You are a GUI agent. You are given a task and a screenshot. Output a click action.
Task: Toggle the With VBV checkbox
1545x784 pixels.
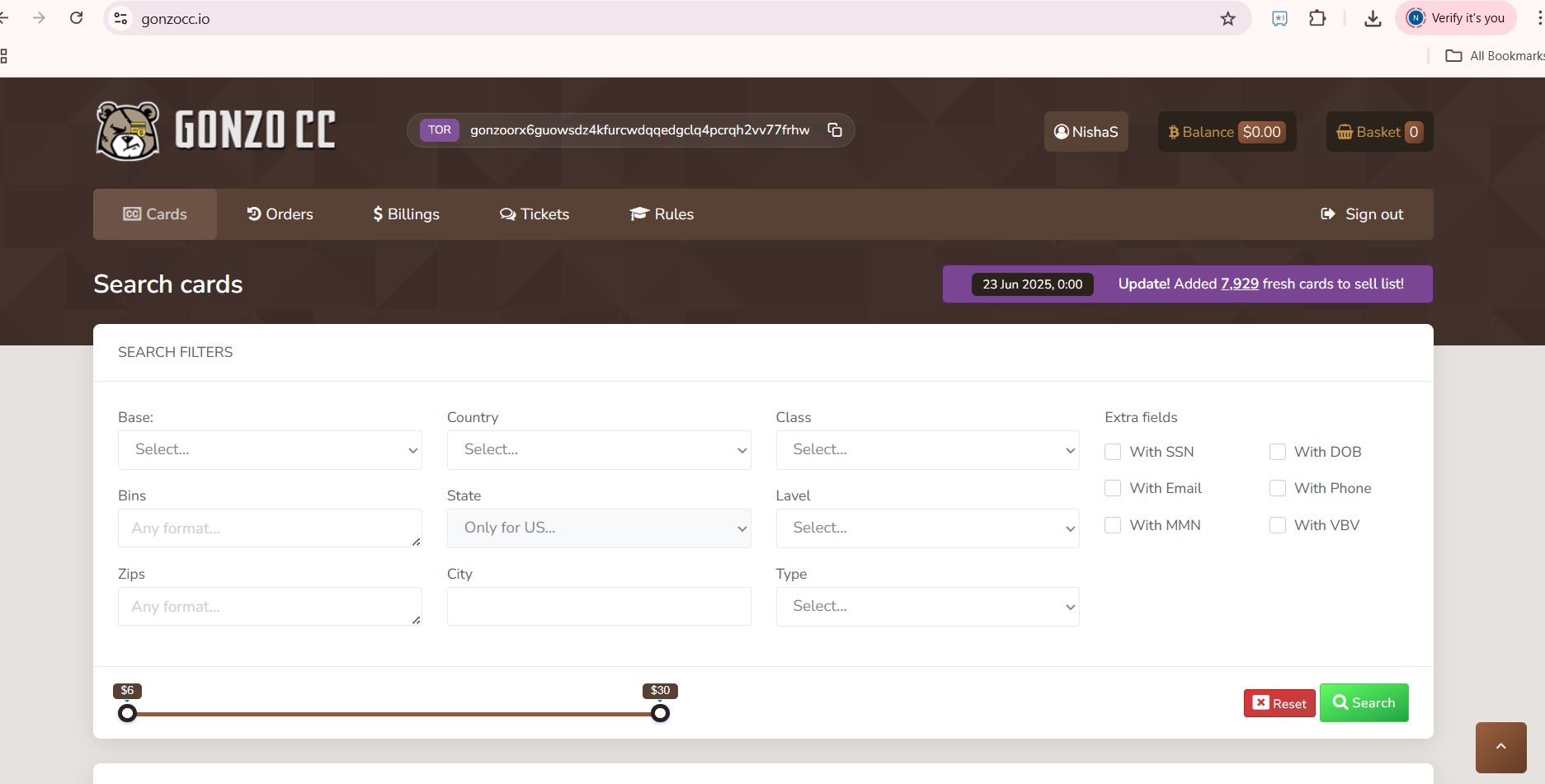[1278, 525]
